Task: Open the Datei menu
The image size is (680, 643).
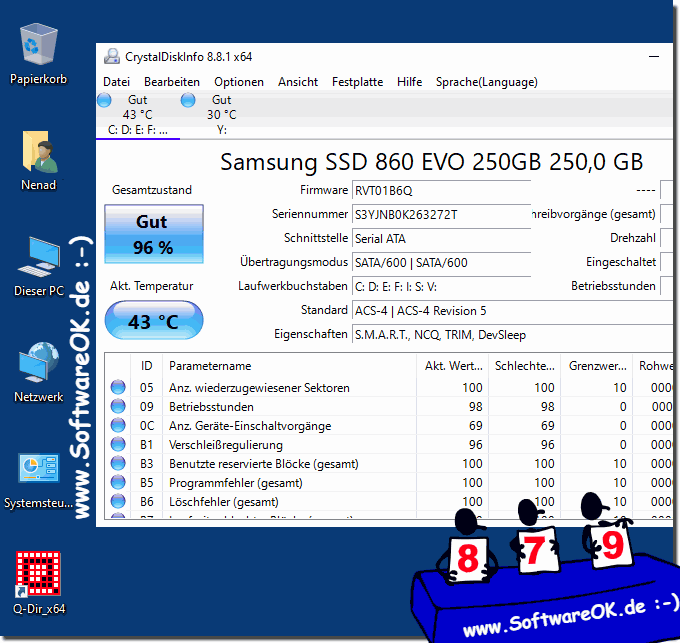Action: 116,82
